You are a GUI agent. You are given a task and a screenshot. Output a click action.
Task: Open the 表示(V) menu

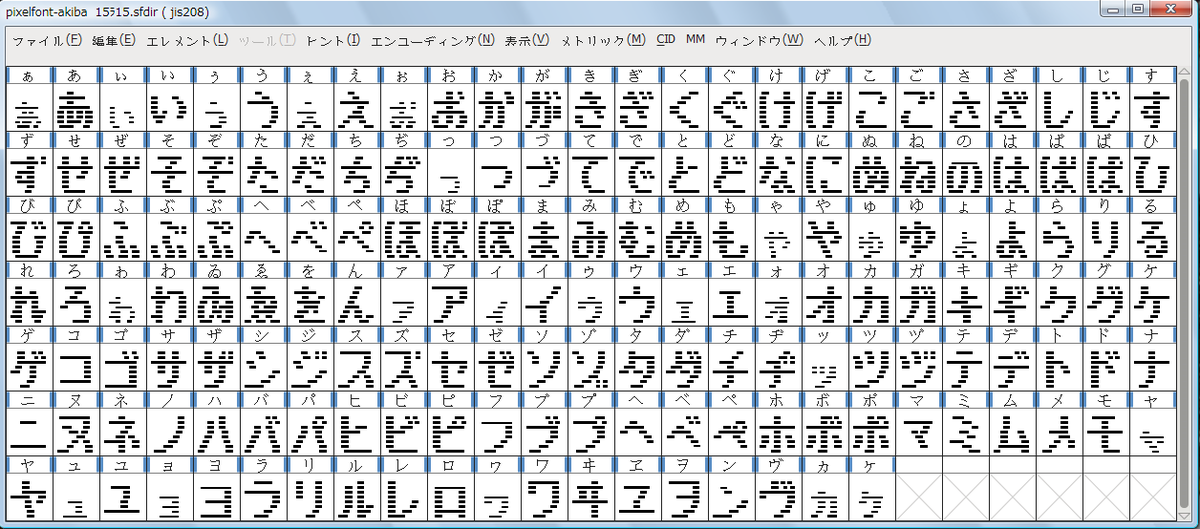click(x=527, y=41)
